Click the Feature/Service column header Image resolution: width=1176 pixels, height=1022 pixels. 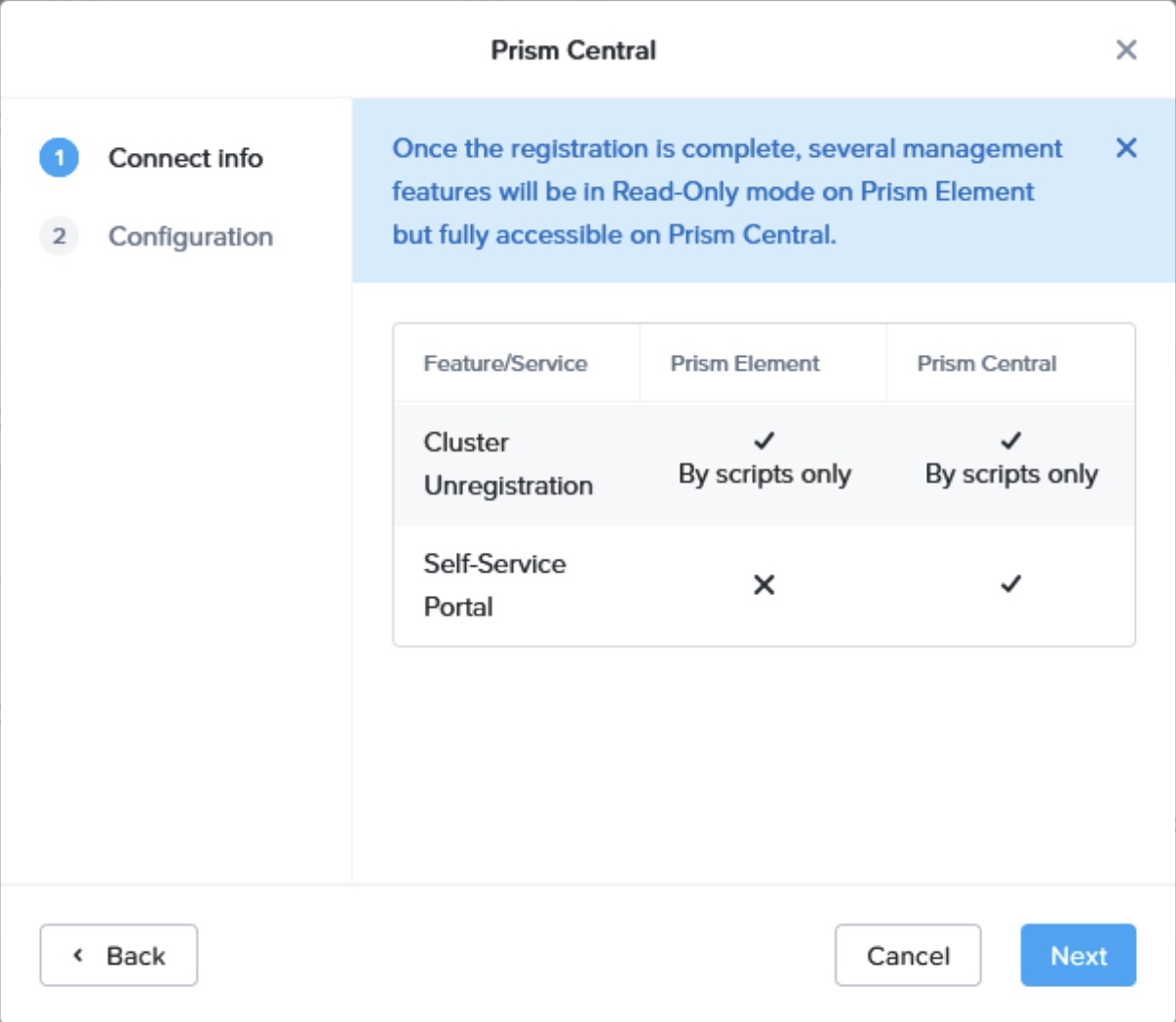[505, 363]
